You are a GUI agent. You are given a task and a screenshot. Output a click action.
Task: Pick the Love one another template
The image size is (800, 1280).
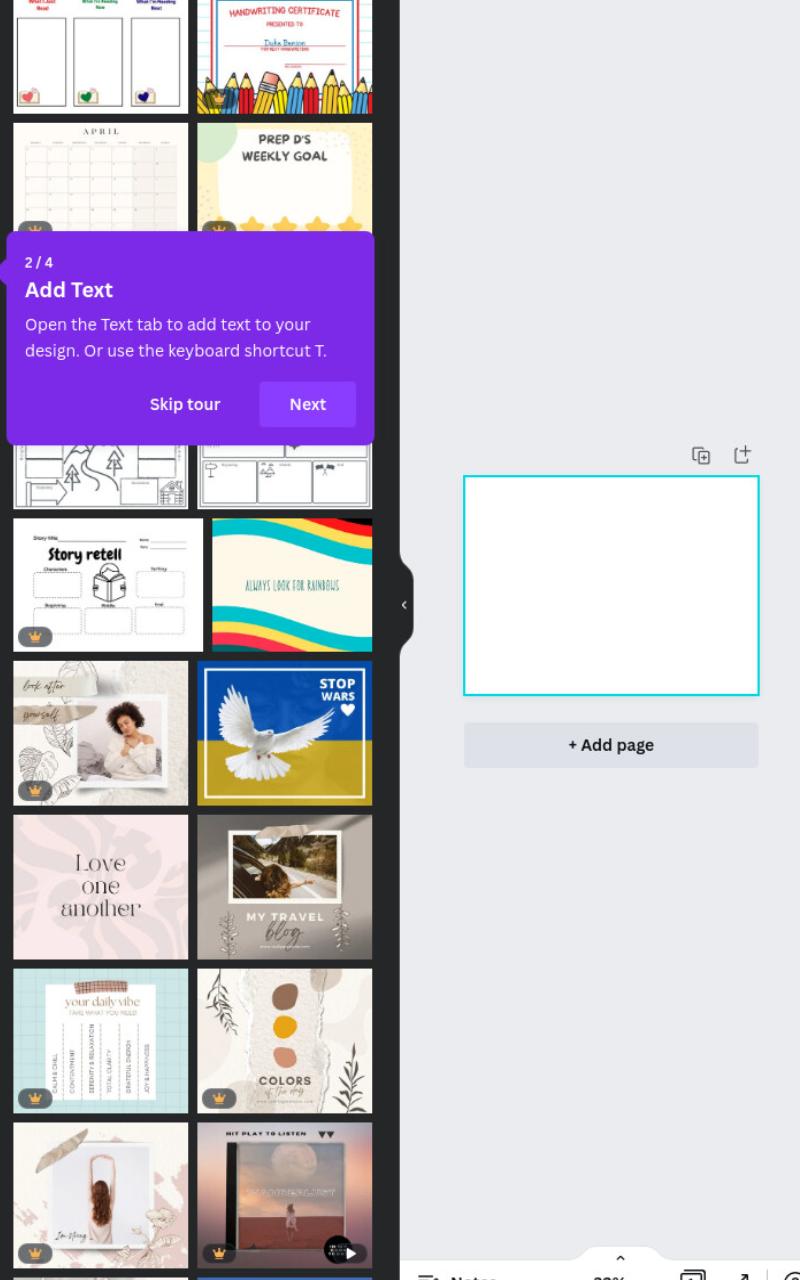coord(100,887)
